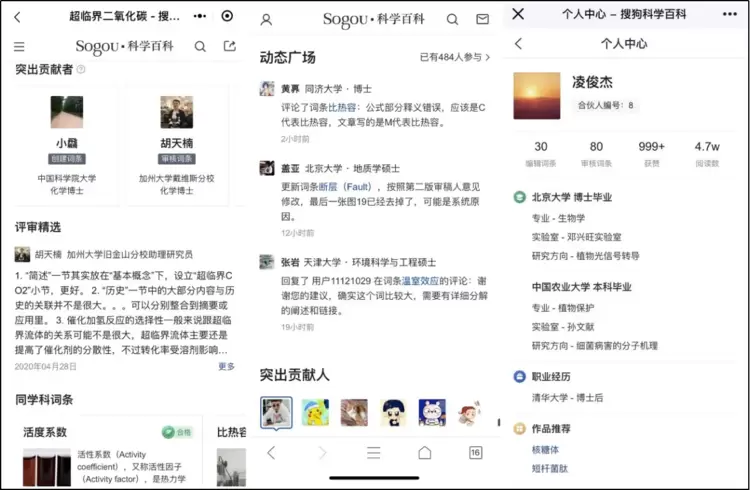Screen dimensions: 750x490
Task: Tap the share icon in the article header
Action: [x=230, y=46]
